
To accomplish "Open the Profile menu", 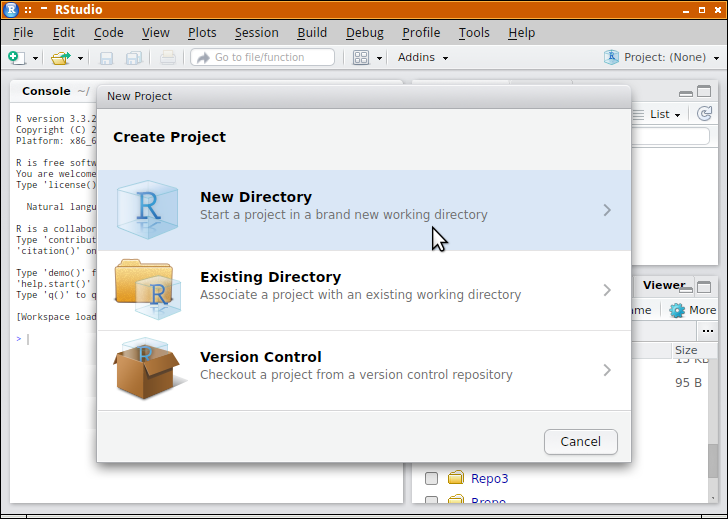I will (421, 33).
